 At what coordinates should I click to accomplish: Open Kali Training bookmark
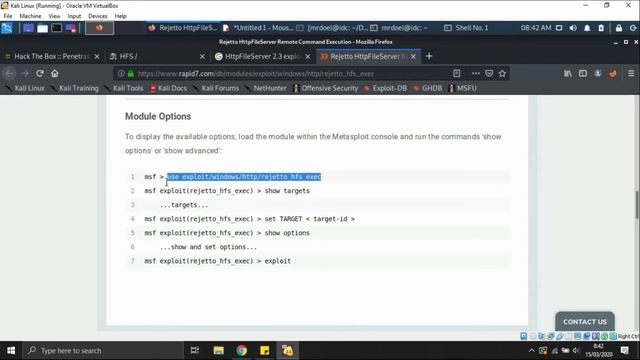pos(74,88)
